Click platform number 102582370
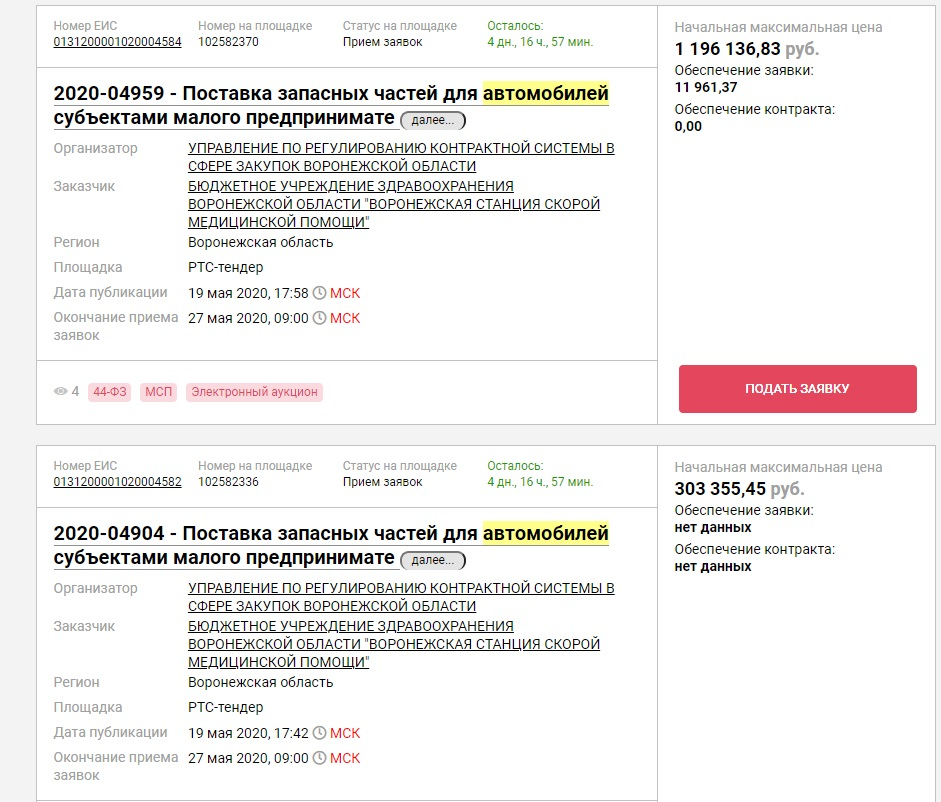Viewport: 941px width, 802px height. pyautogui.click(x=229, y=42)
